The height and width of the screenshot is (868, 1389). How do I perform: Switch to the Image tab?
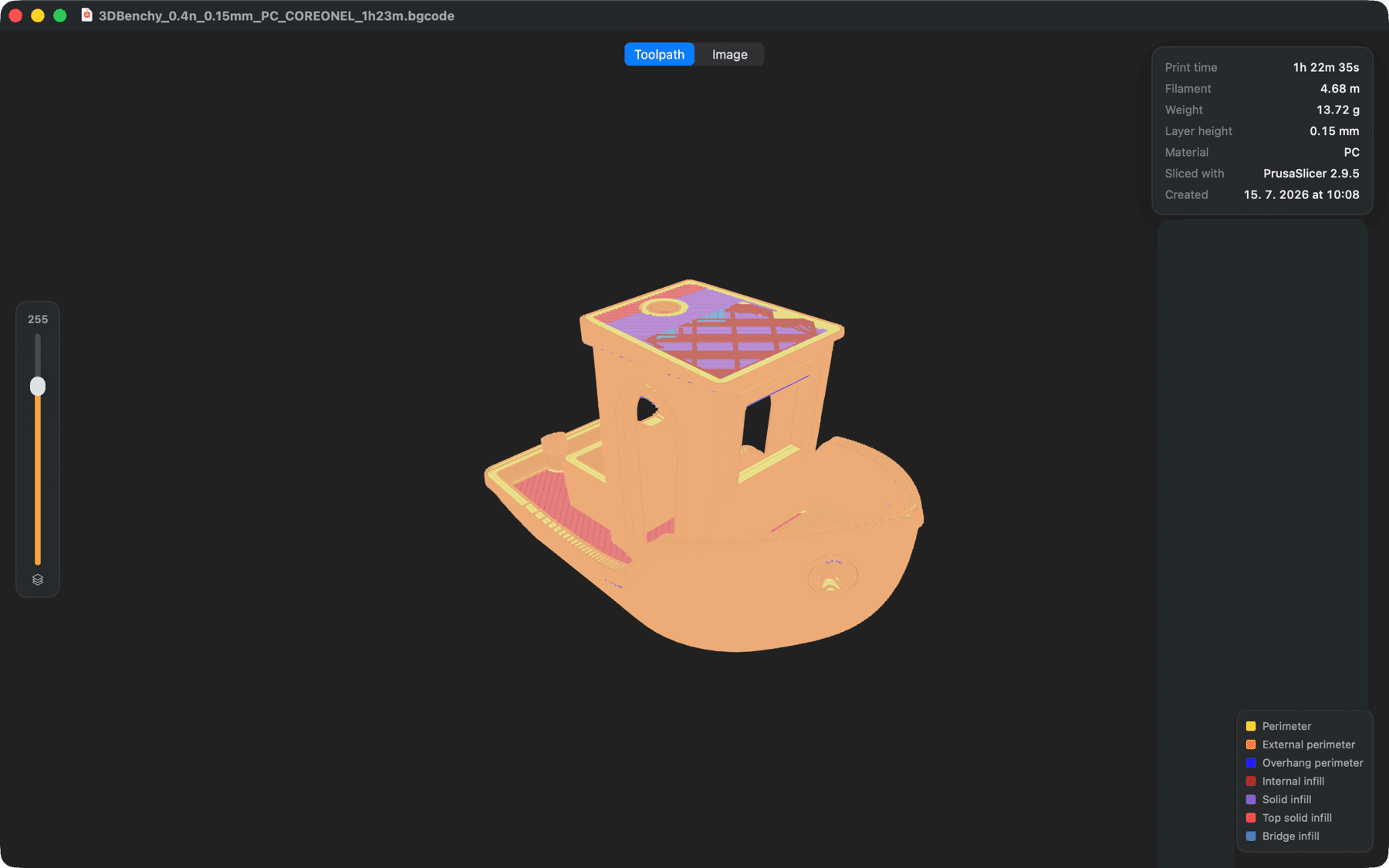(x=729, y=54)
